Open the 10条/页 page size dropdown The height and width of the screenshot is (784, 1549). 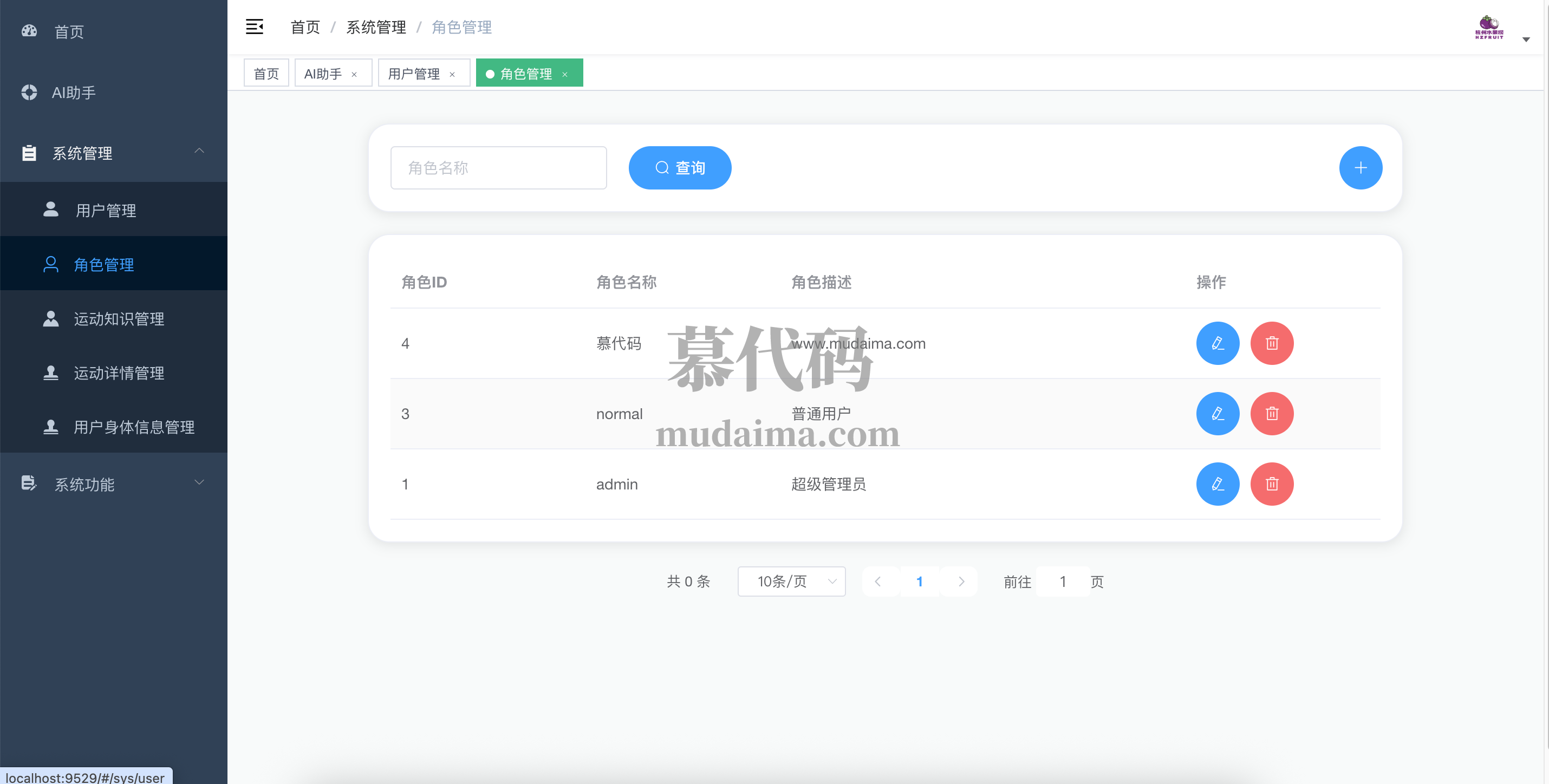pyautogui.click(x=791, y=582)
